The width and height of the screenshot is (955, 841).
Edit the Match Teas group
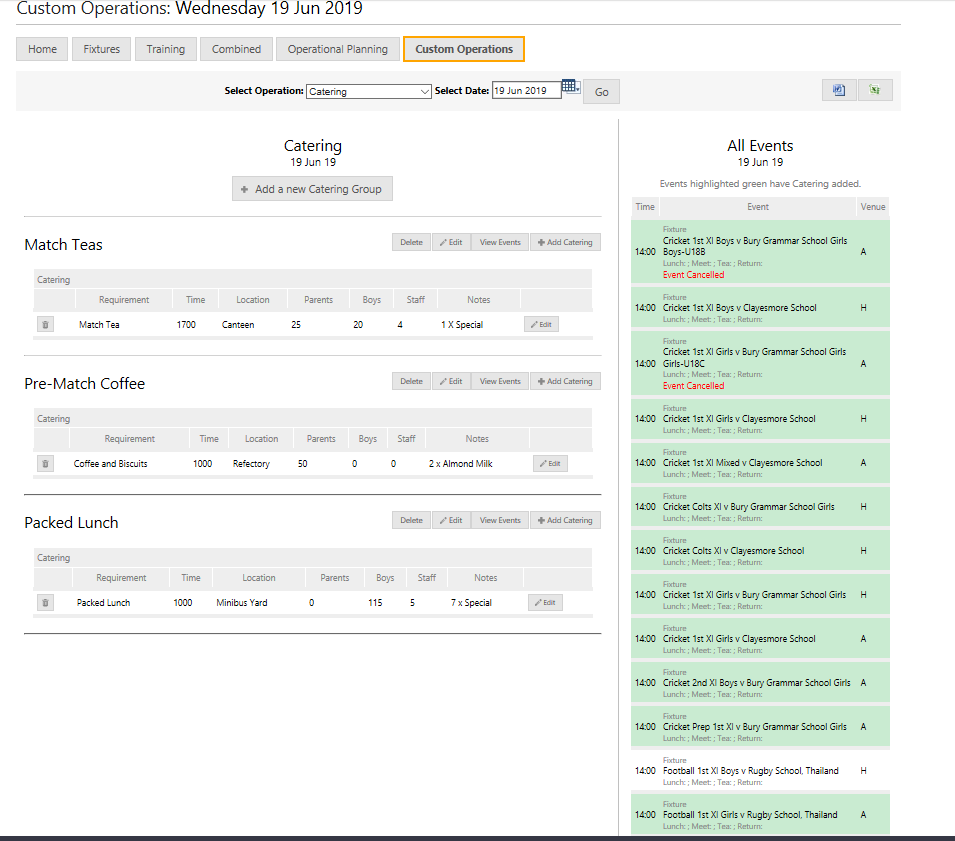pyautogui.click(x=451, y=242)
